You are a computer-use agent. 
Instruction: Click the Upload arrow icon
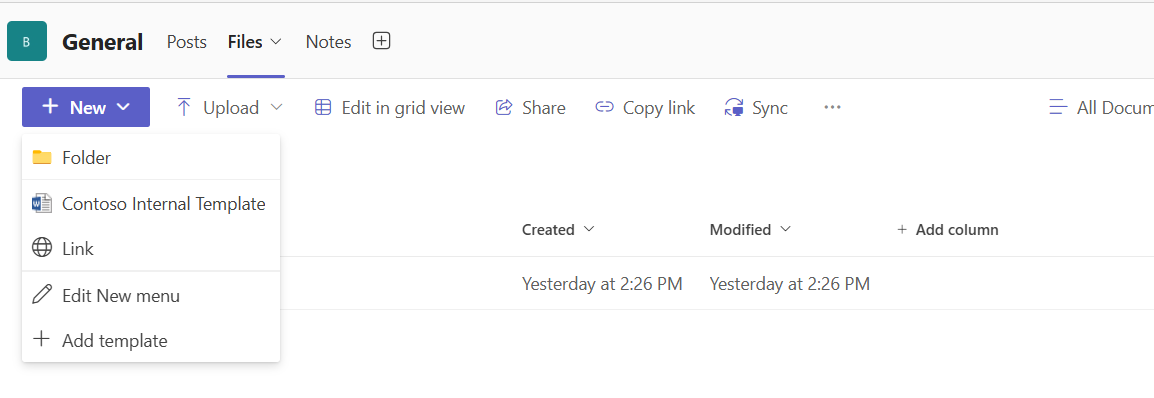pyautogui.click(x=183, y=107)
